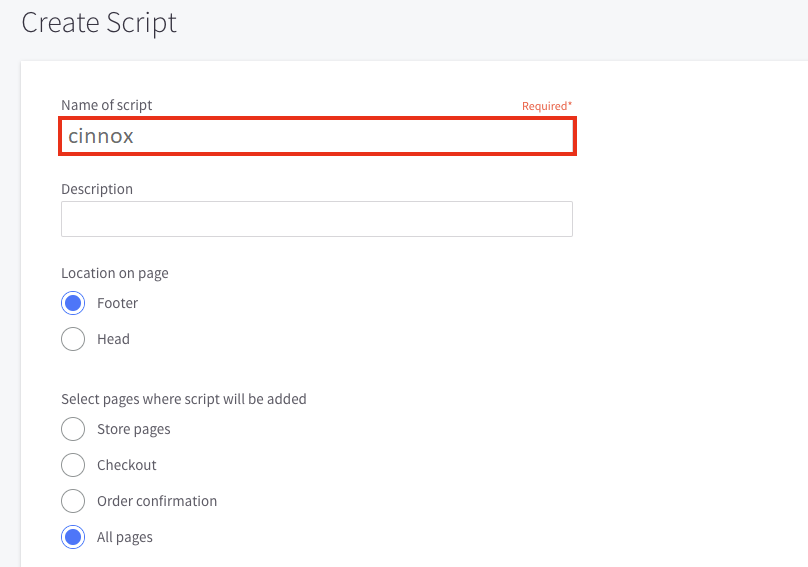Select the Footer radio button

point(73,303)
